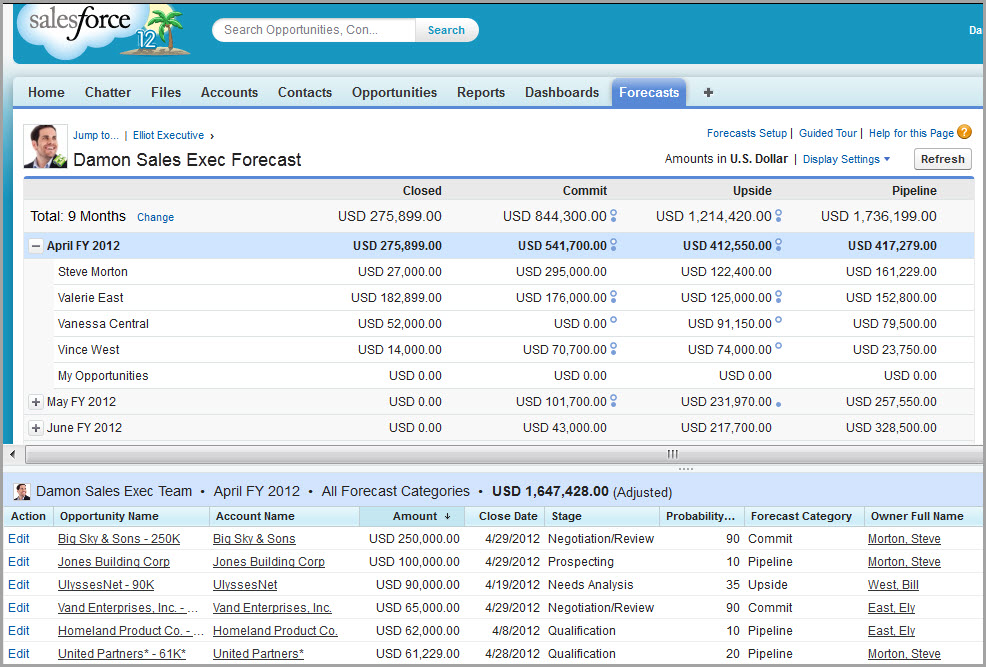Viewport: 986px width, 667px height.
Task: Click the plus icon to add tab
Action: click(708, 92)
